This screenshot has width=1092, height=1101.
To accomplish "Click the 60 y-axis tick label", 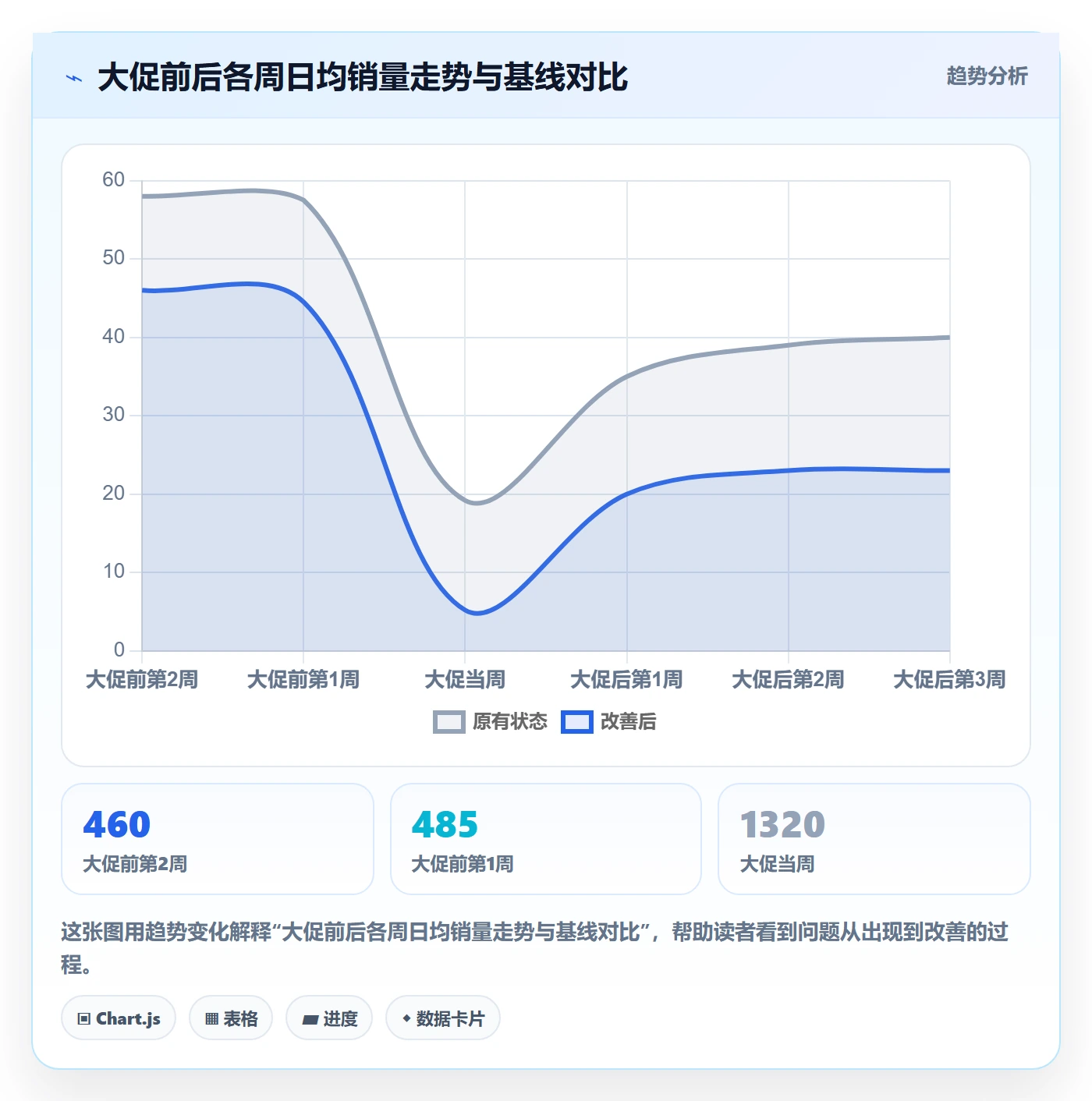I will 114,180.
